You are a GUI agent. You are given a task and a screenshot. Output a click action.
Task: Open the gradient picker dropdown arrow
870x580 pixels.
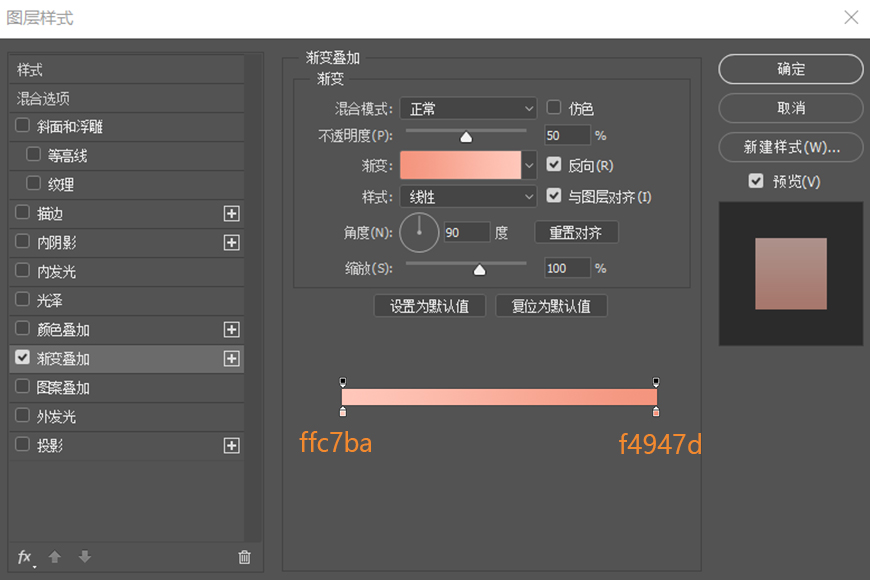[528, 164]
